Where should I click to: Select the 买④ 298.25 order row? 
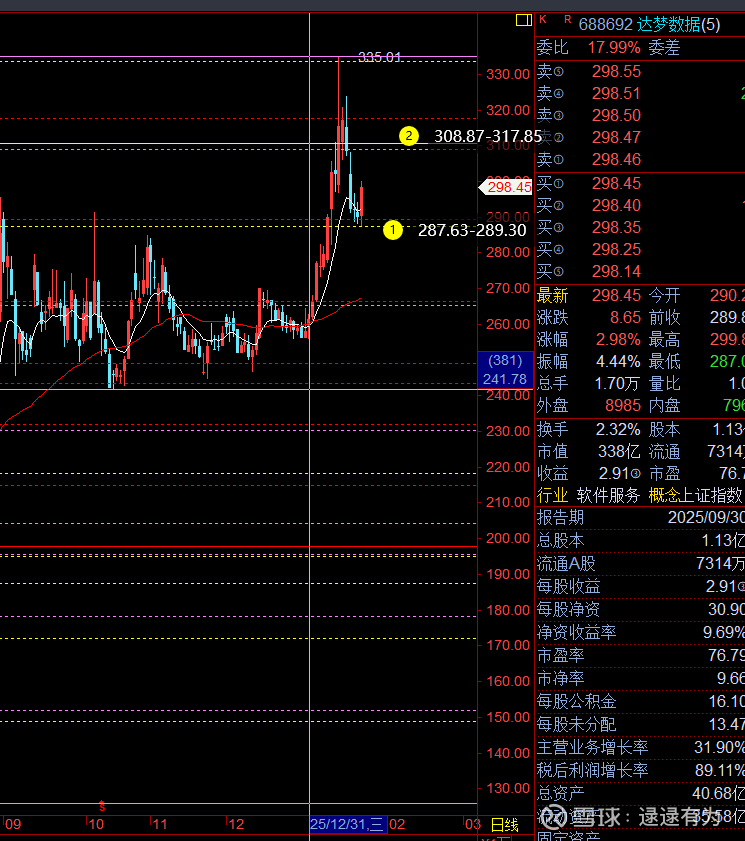point(640,249)
